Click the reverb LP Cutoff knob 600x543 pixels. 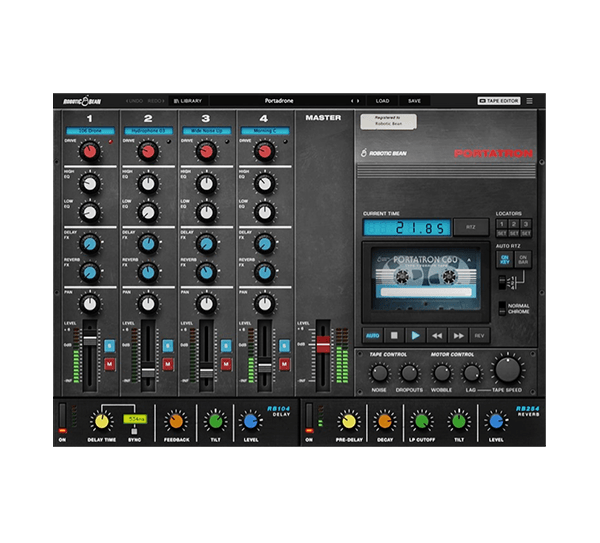[x=422, y=421]
